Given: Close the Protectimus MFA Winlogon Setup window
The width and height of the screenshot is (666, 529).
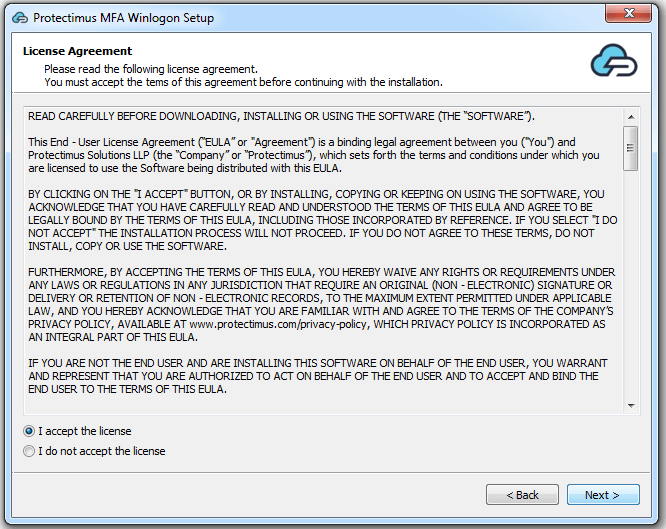Looking at the screenshot, I should pos(628,13).
